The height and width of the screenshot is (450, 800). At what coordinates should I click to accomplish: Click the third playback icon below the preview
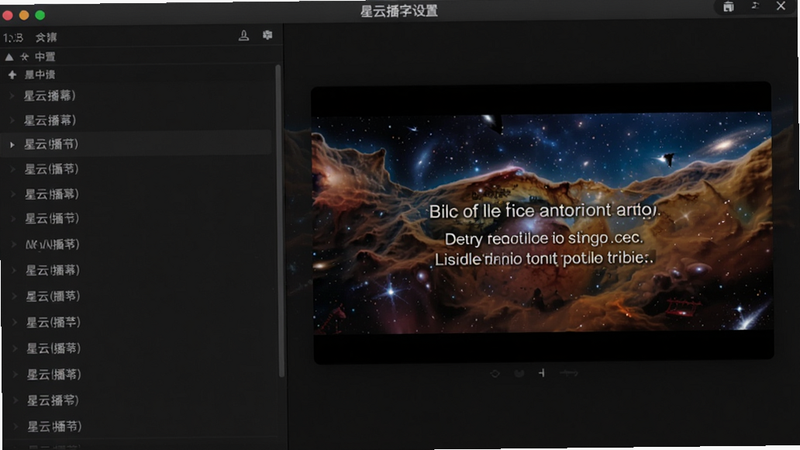click(x=542, y=373)
